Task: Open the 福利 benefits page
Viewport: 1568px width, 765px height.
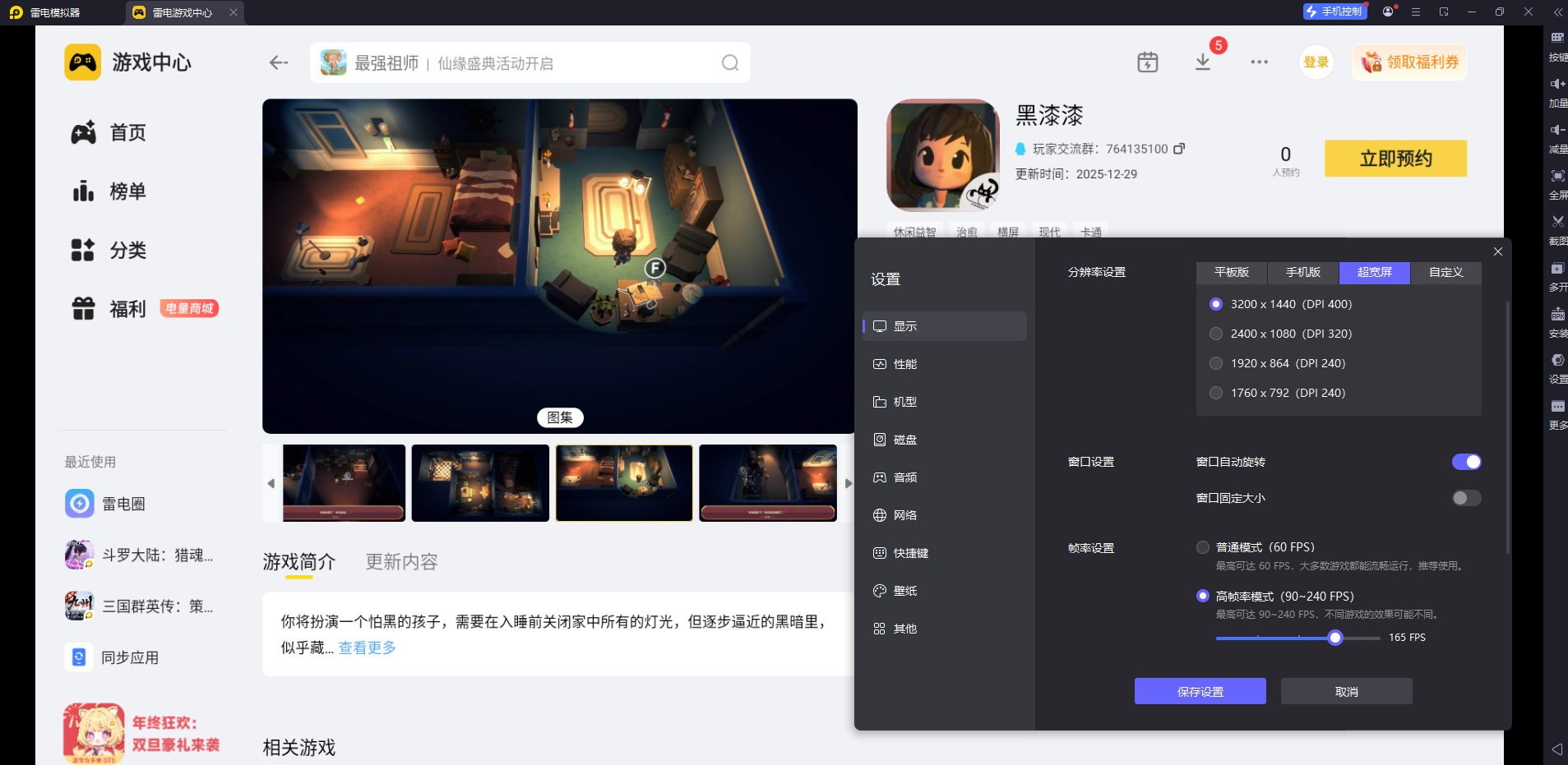Action: point(109,309)
